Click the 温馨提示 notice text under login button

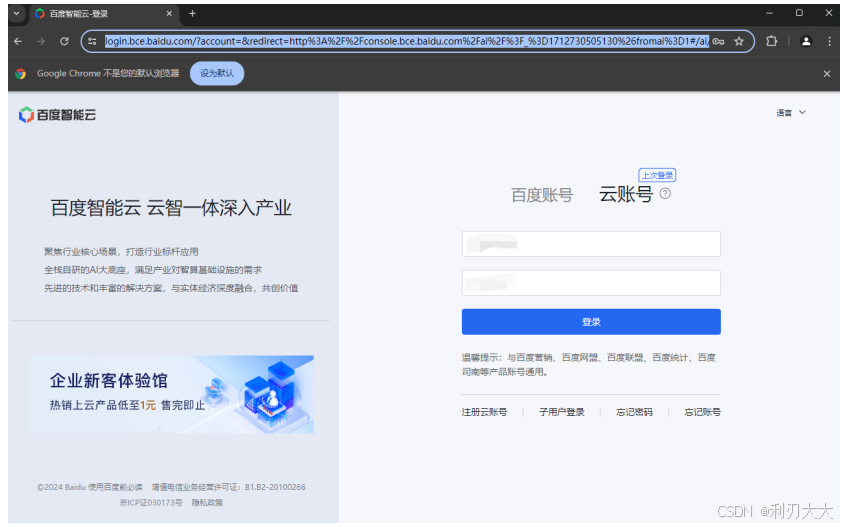pyautogui.click(x=588, y=364)
